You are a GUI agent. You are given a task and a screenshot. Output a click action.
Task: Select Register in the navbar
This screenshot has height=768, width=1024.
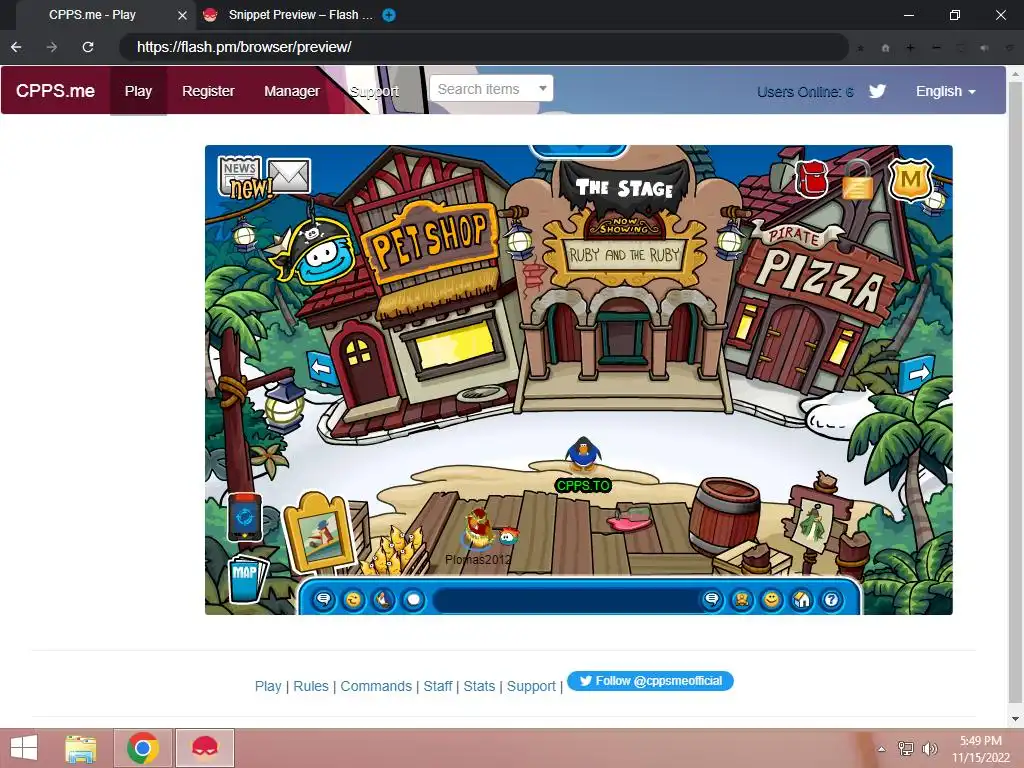point(208,91)
